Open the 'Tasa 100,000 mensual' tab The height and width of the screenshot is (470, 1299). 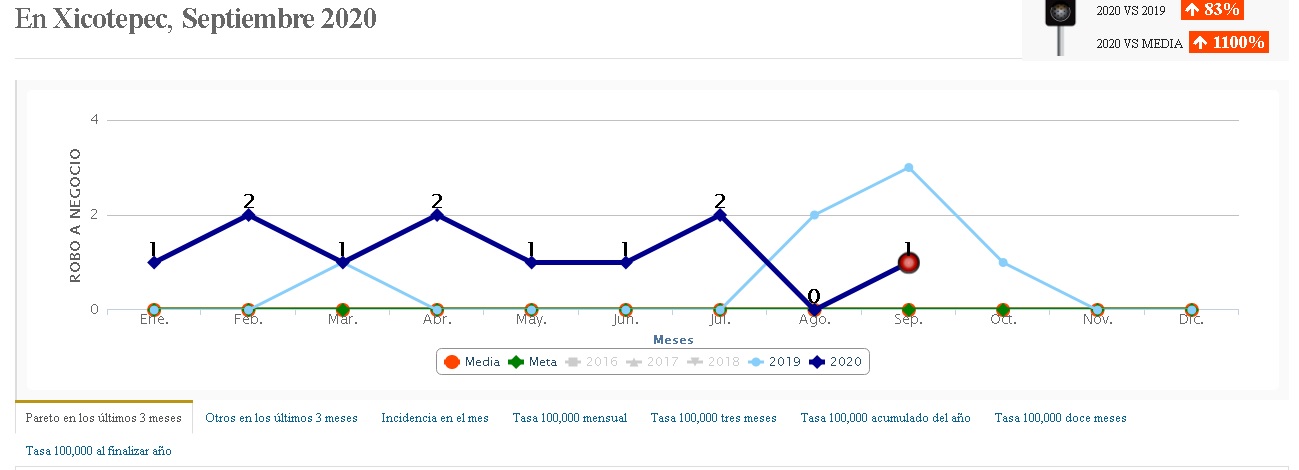pyautogui.click(x=570, y=418)
